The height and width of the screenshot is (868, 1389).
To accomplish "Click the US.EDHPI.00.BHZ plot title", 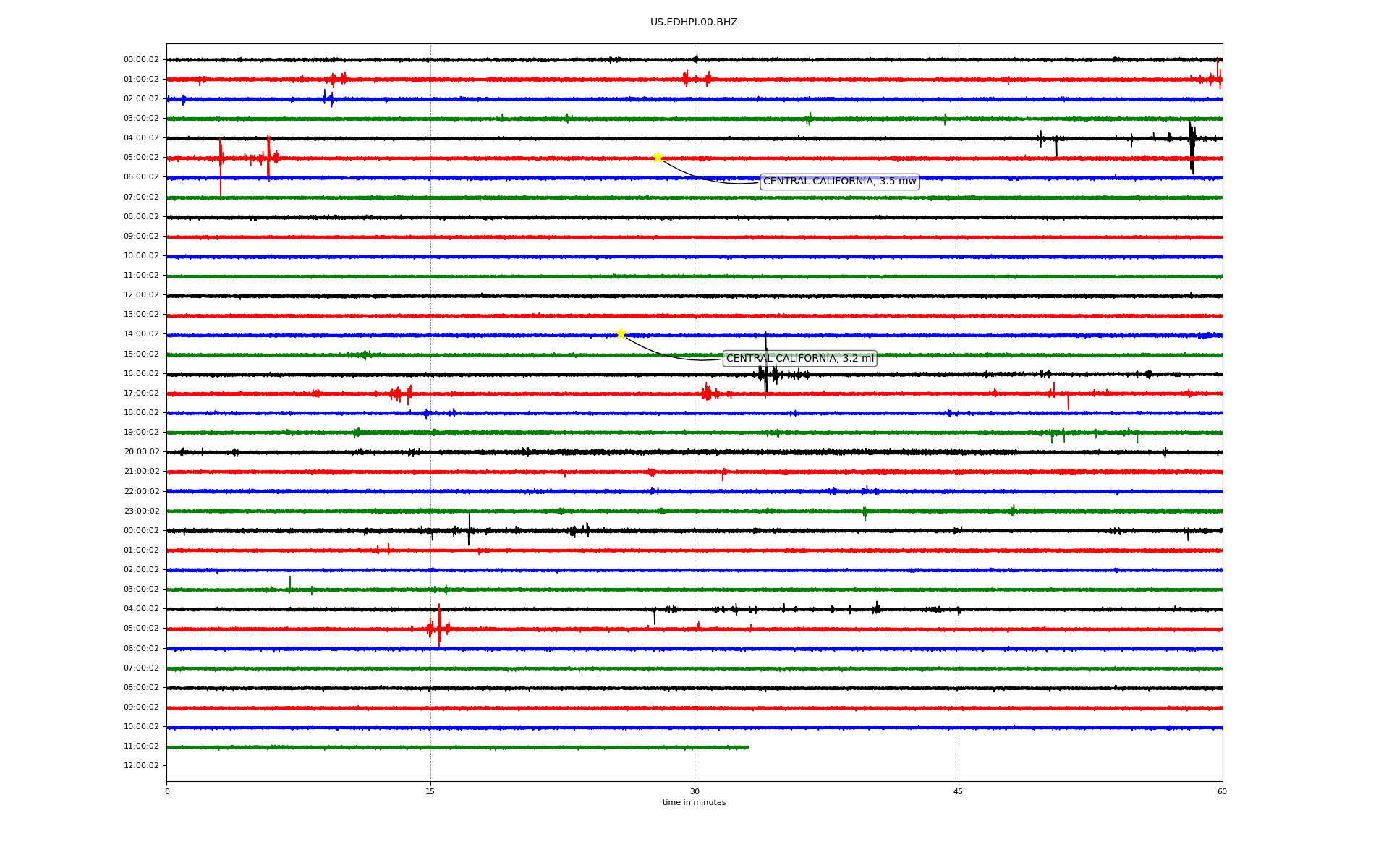I will pyautogui.click(x=693, y=22).
